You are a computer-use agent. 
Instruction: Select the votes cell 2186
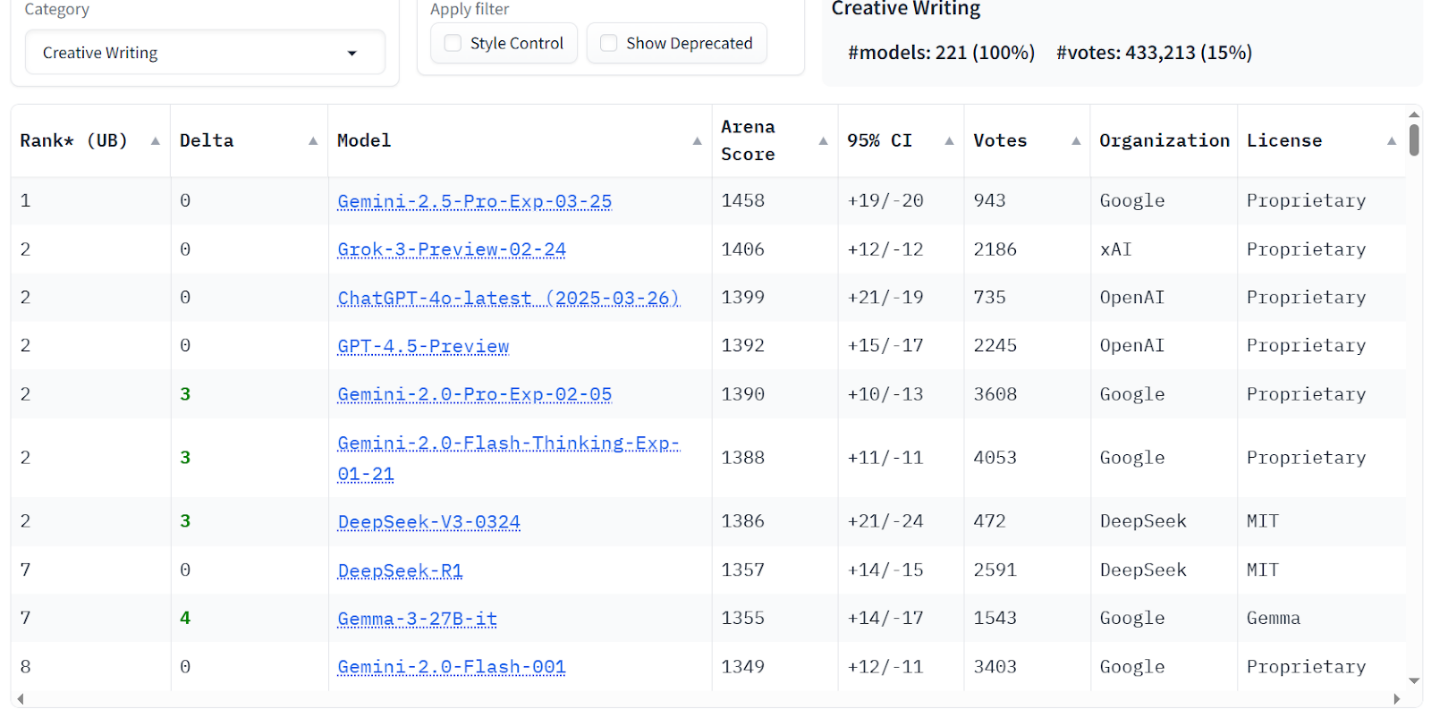(x=995, y=249)
